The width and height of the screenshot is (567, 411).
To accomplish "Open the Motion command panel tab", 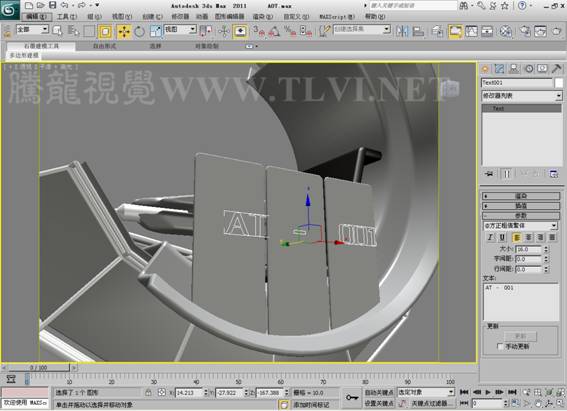I will tap(529, 69).
